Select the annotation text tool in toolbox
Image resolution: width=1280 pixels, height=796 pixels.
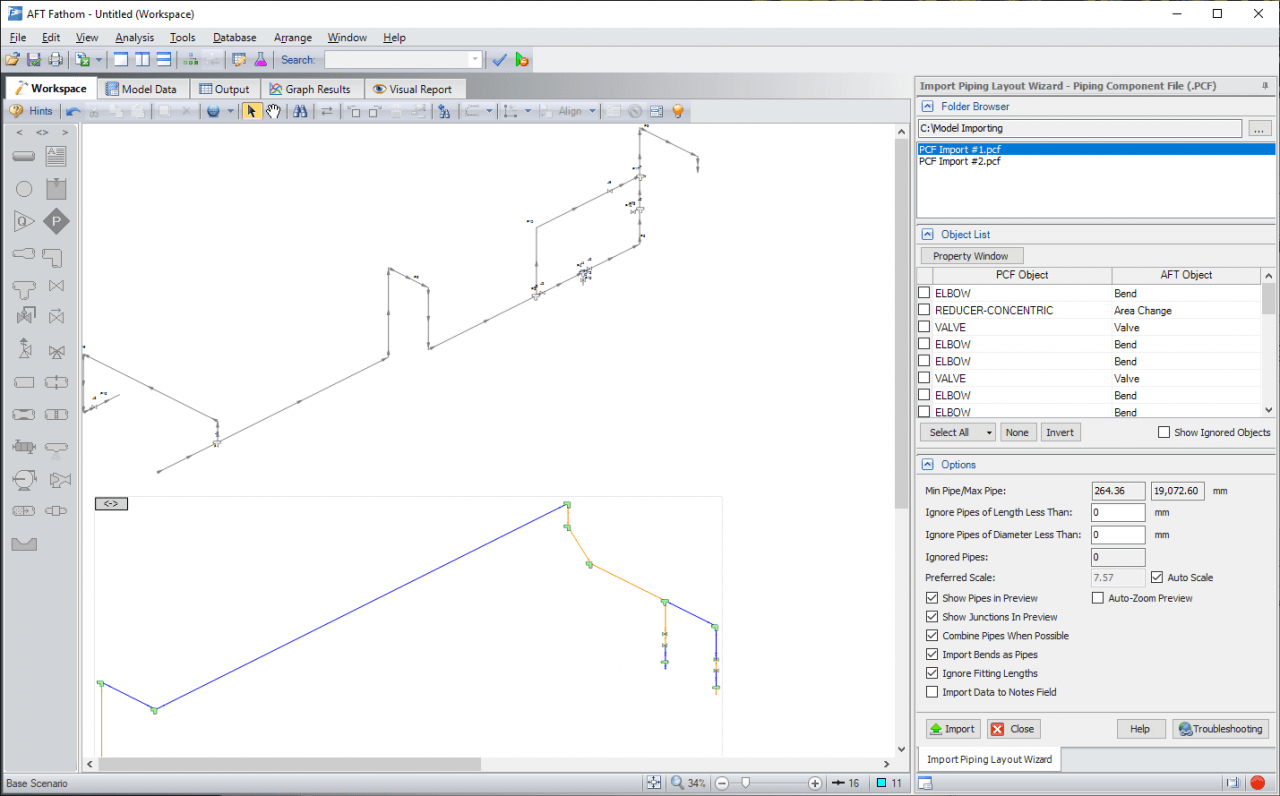pos(56,156)
